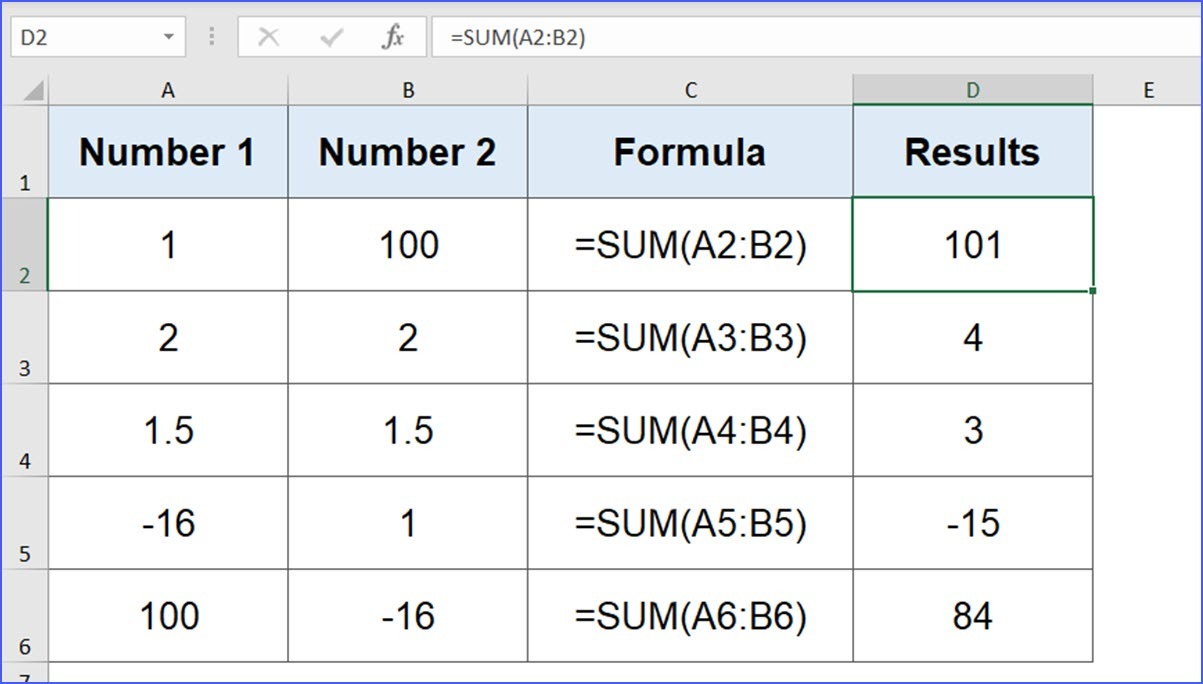Select row header 4
1203x684 pixels.
[28, 429]
